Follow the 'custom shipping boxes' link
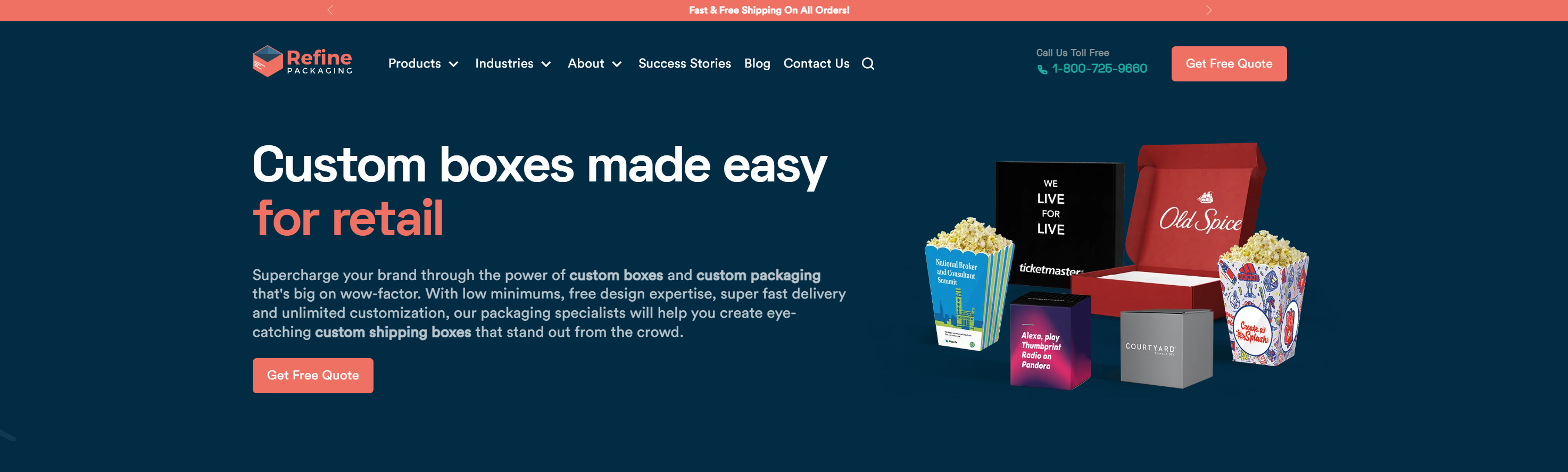Image resolution: width=1568 pixels, height=472 pixels. click(393, 333)
